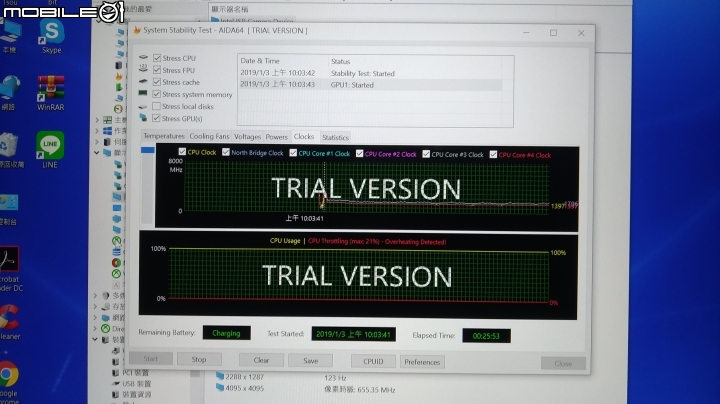Collapse the 顯示 node in background tree
720x404 pixels.
97,152
